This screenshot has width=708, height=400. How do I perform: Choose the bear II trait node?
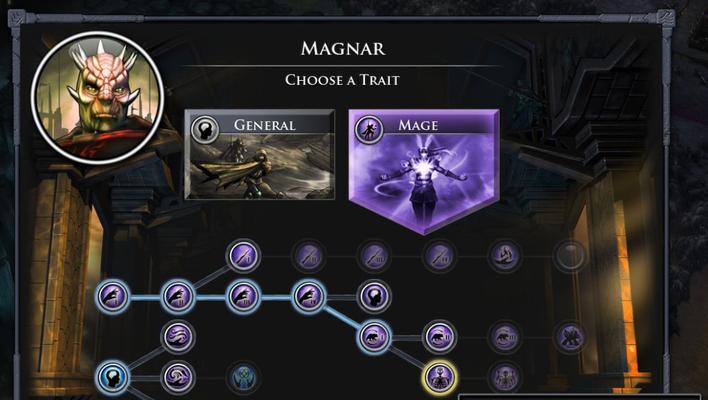(439, 337)
